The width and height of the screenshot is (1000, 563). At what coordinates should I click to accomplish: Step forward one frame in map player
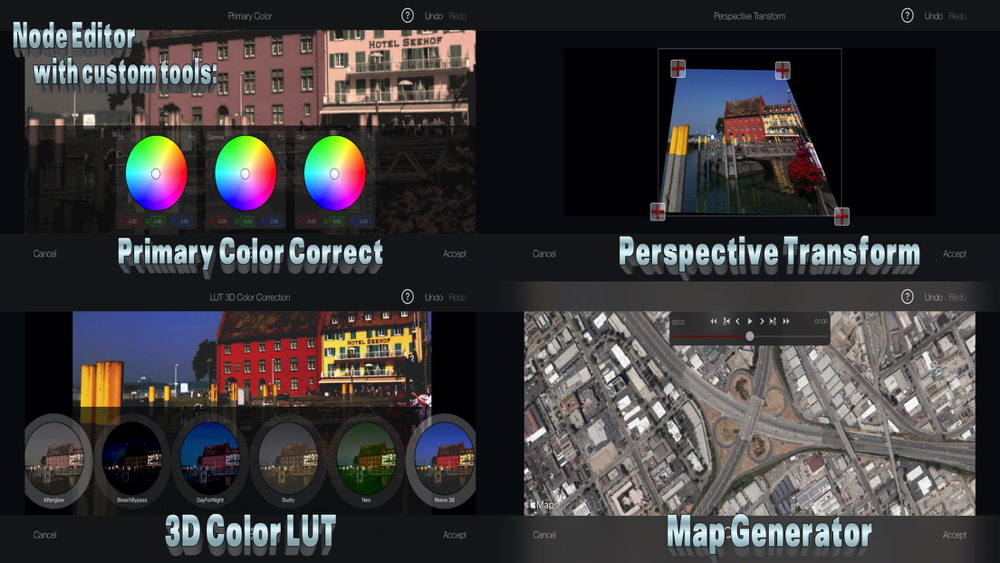pos(761,321)
